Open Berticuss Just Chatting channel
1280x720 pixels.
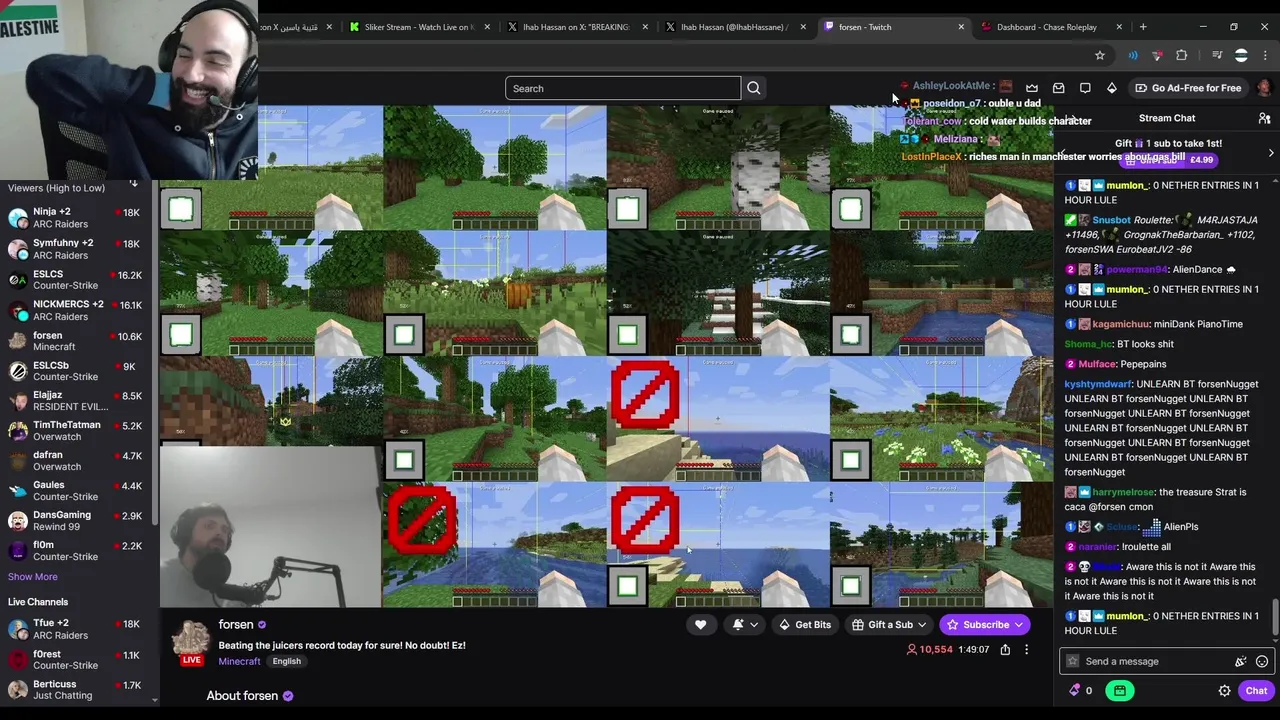[75, 690]
